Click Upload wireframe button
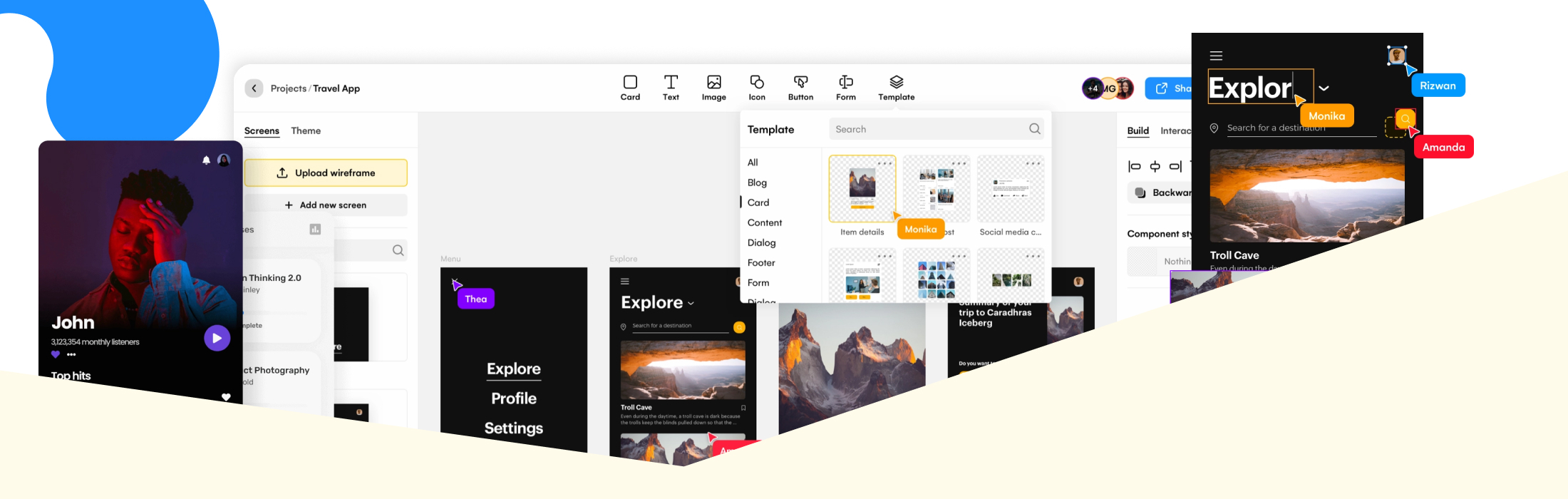Viewport: 1568px width, 499px height. (326, 173)
